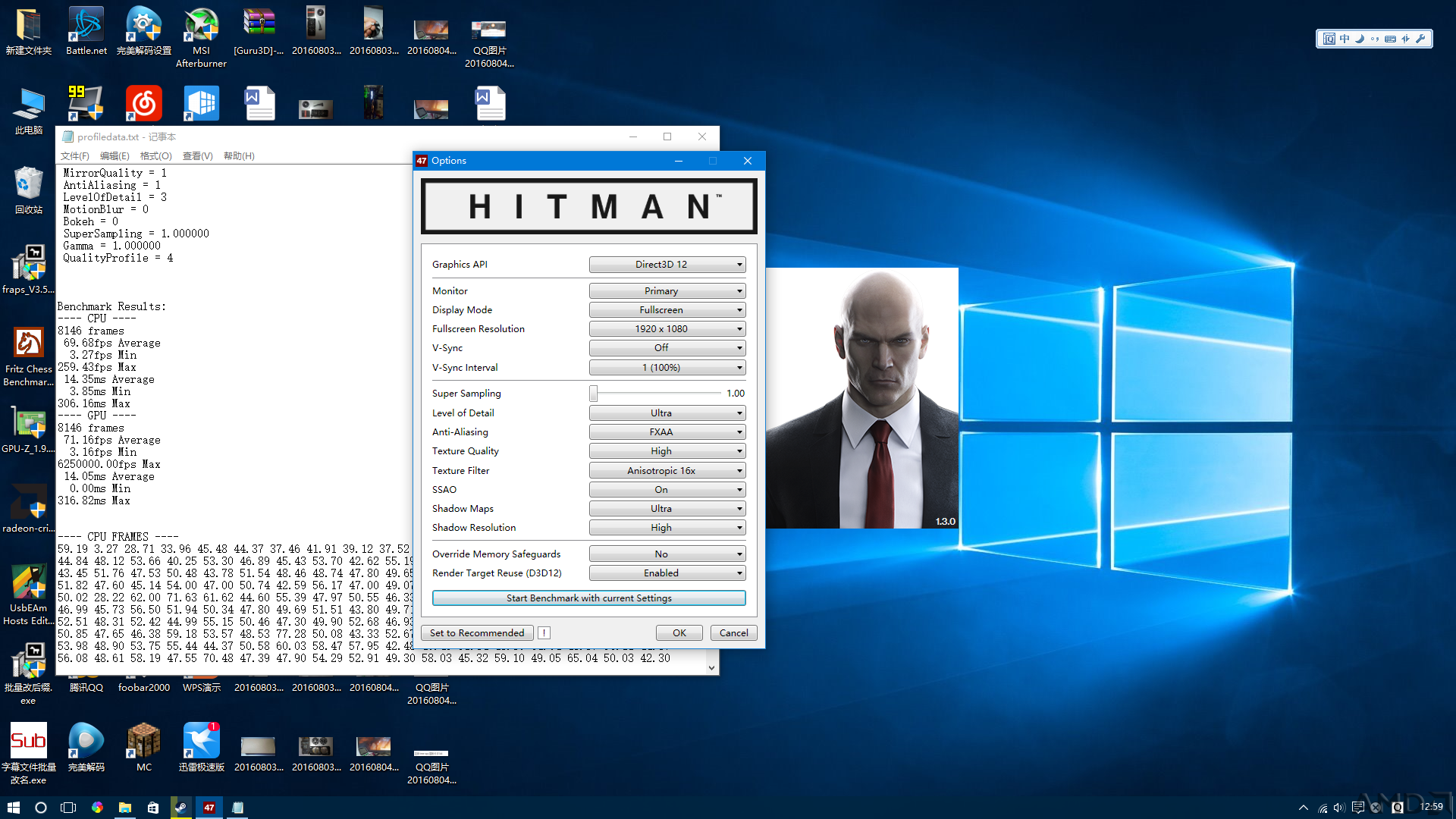Open the 文件(F) menu in Notepad

(75, 156)
